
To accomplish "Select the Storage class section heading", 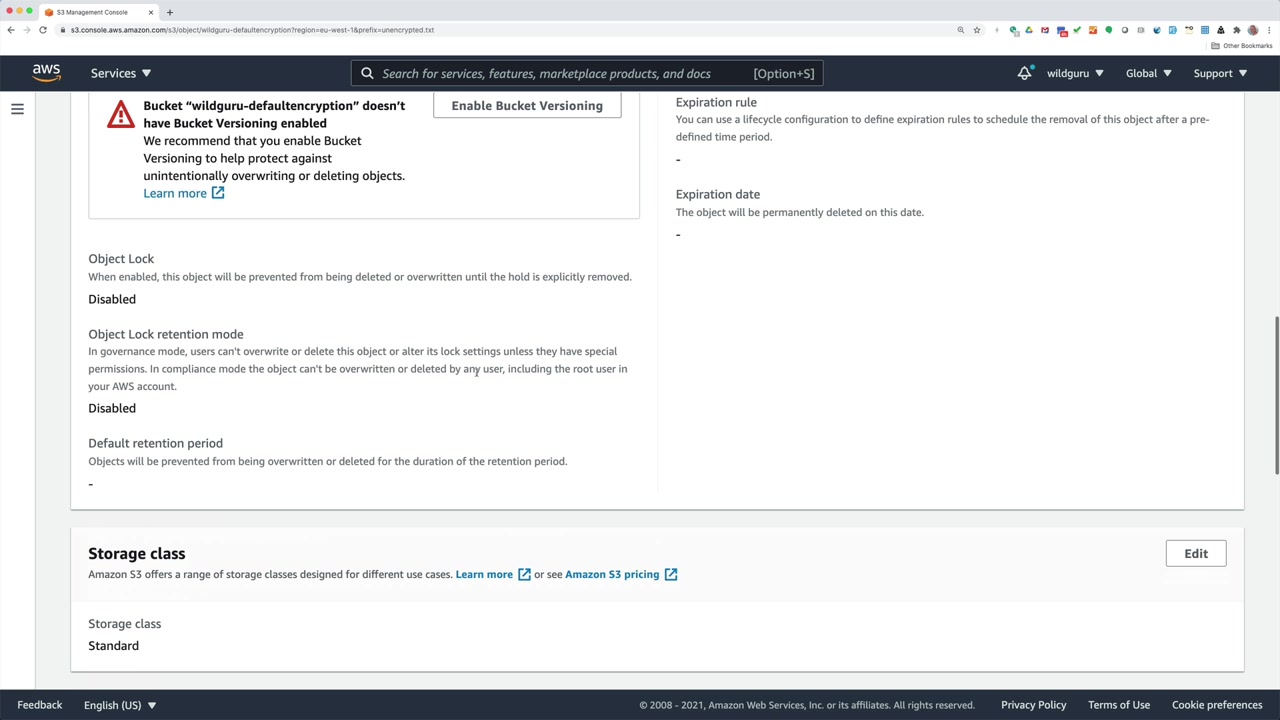I will coord(137,554).
